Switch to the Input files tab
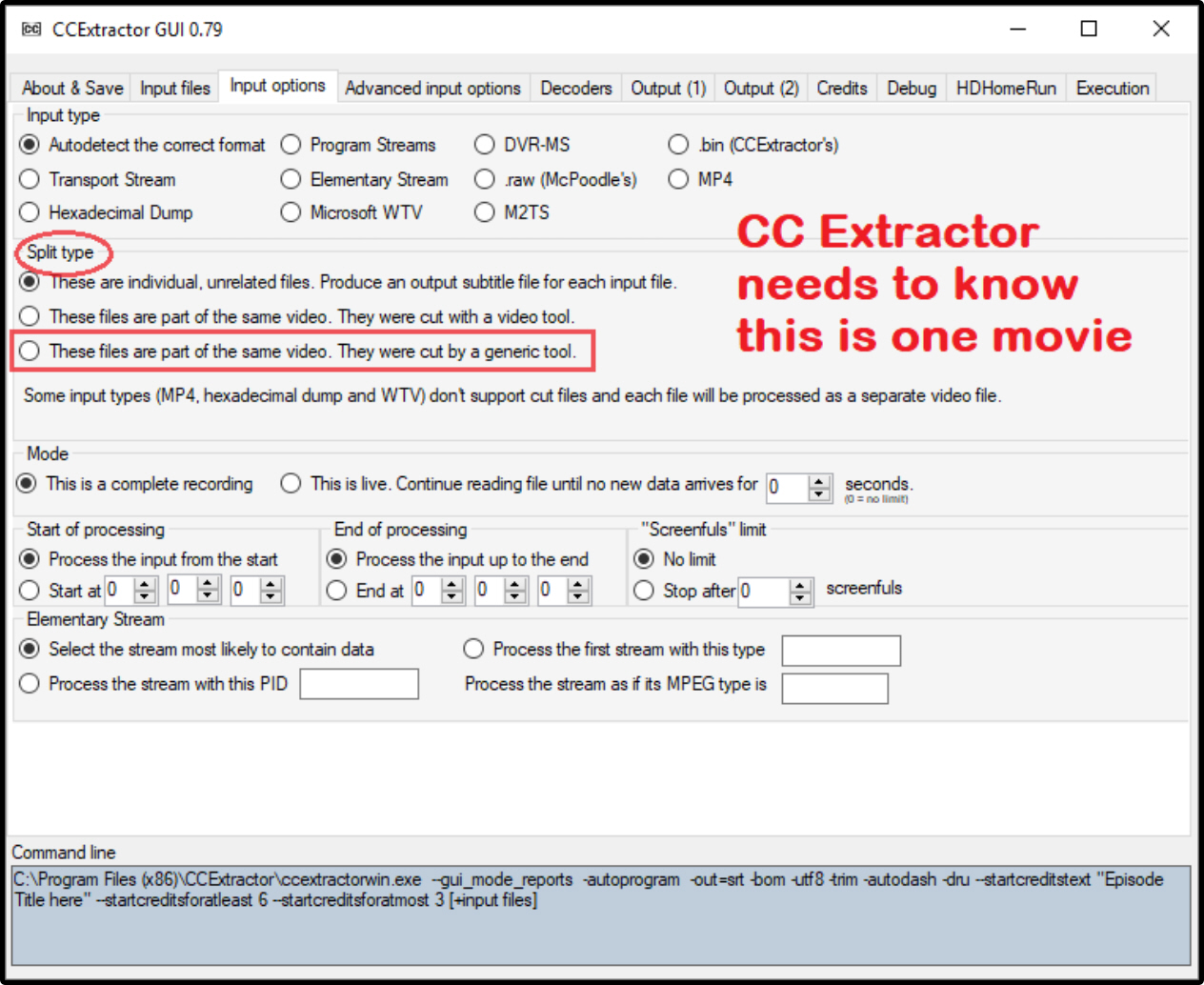This screenshot has height=985, width=1204. point(174,88)
